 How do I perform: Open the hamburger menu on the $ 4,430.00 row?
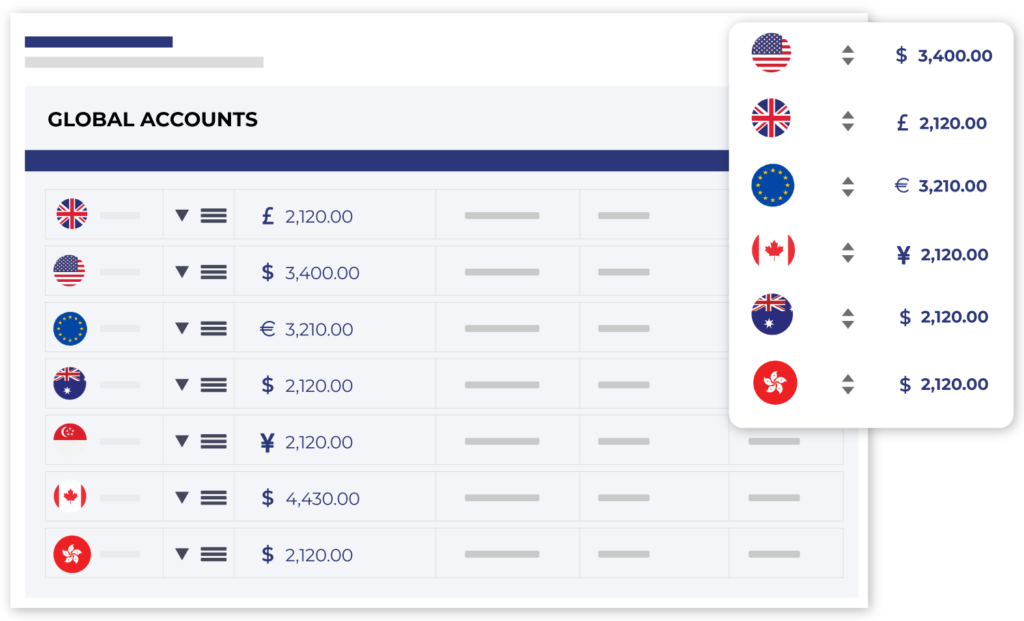coord(213,497)
